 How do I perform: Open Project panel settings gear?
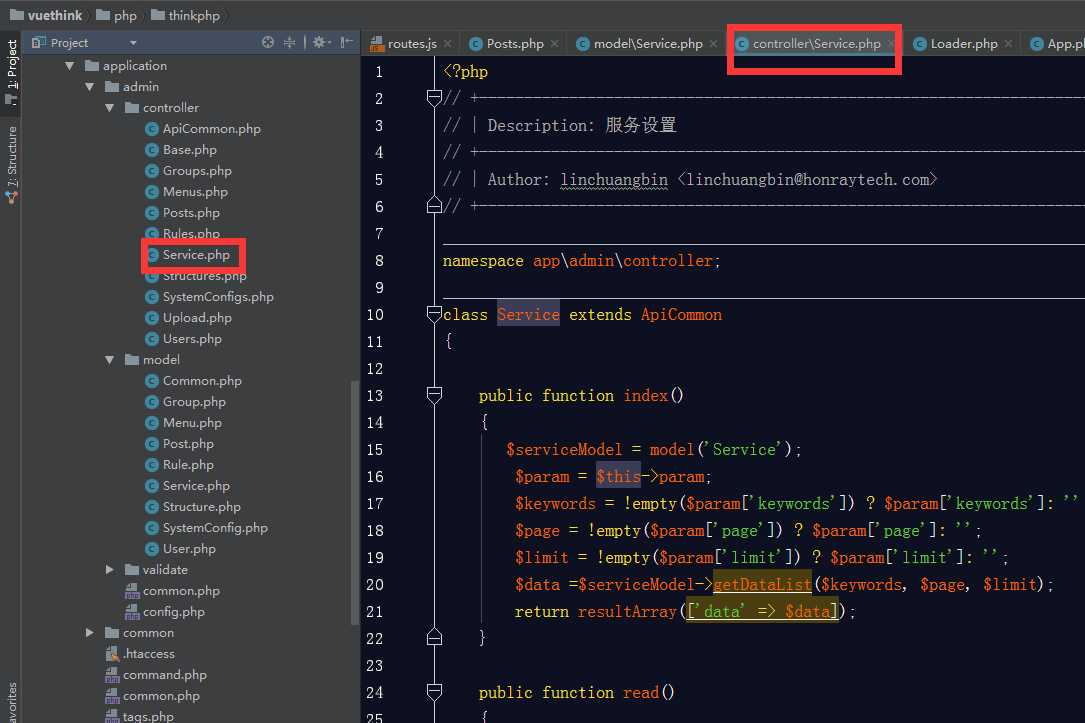click(321, 42)
